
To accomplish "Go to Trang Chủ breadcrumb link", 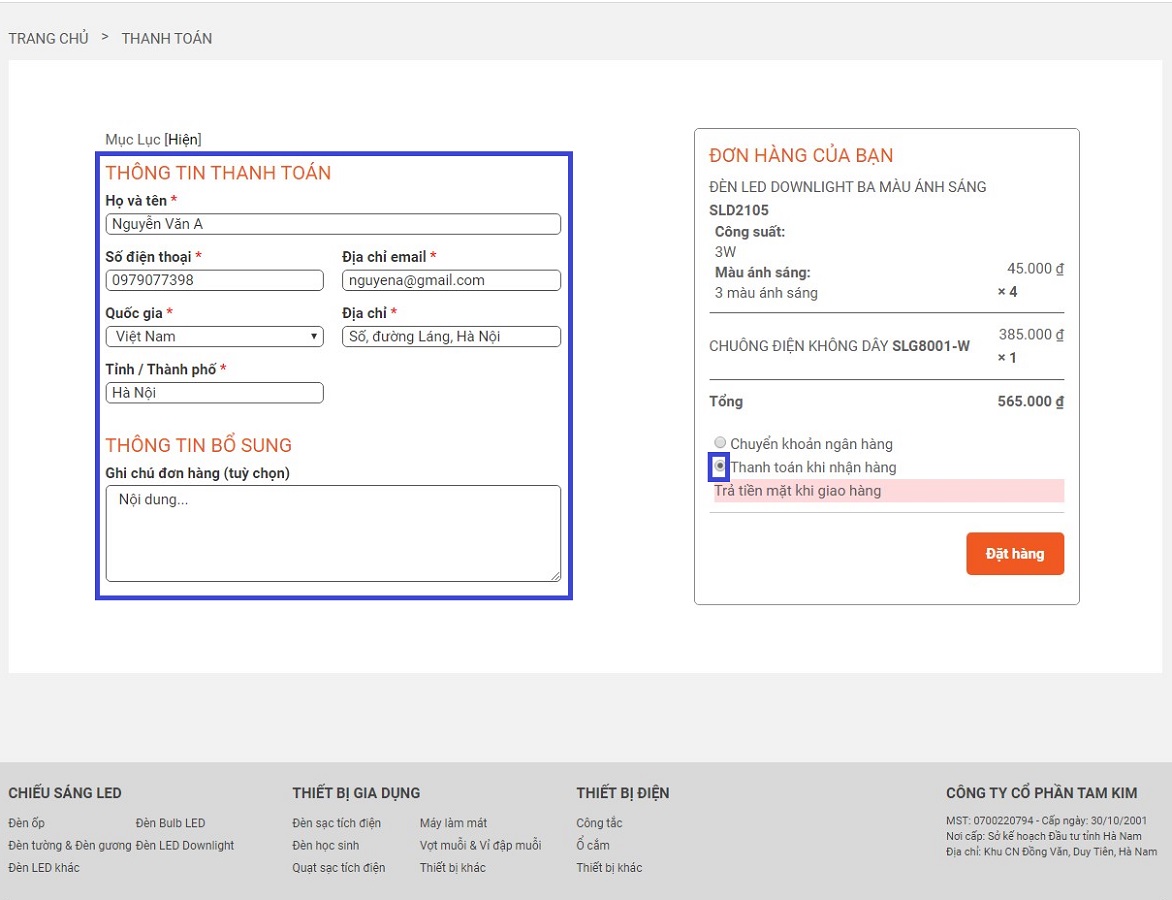I will point(48,39).
